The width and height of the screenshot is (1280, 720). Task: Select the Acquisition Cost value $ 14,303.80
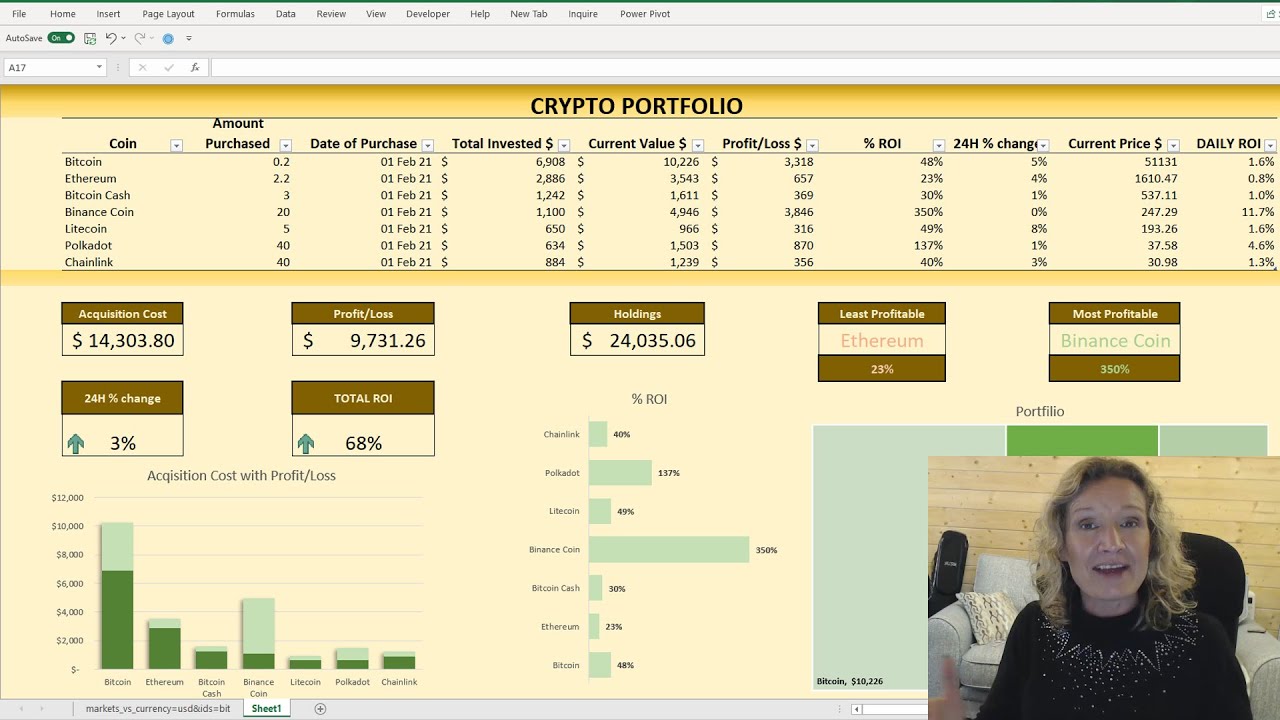(123, 340)
